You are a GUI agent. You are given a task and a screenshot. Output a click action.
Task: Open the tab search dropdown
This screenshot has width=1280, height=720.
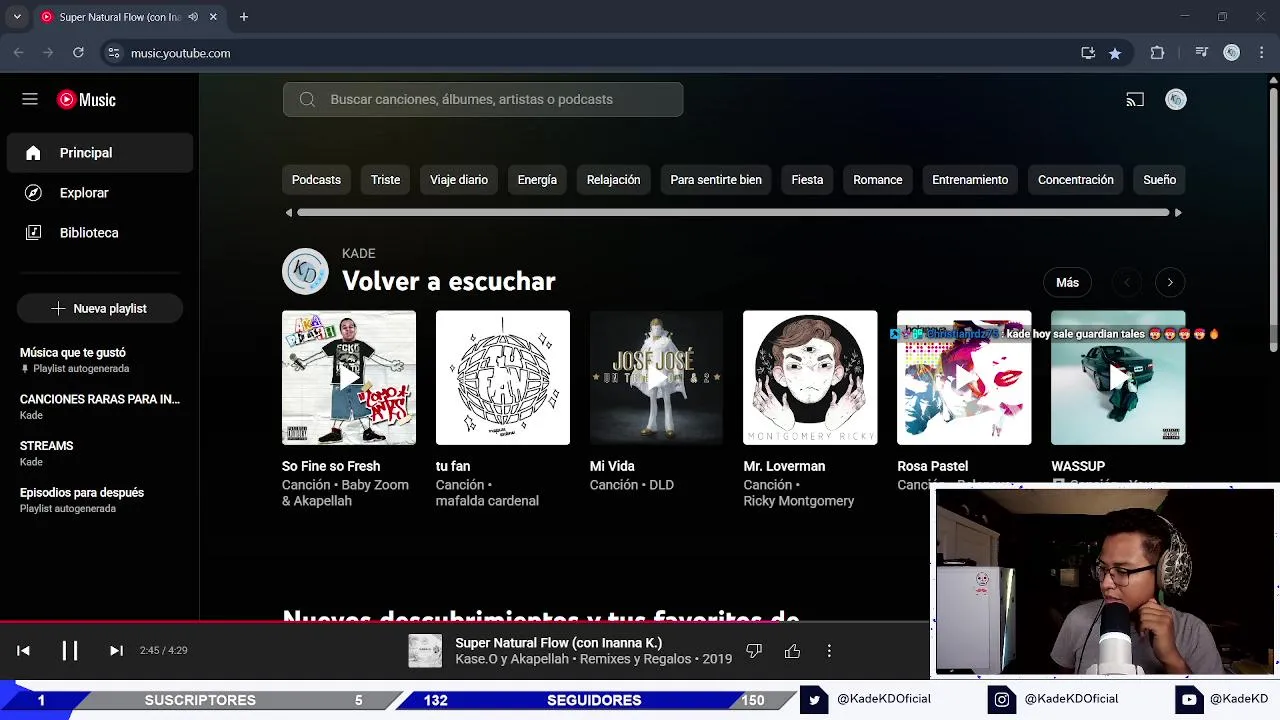[17, 17]
